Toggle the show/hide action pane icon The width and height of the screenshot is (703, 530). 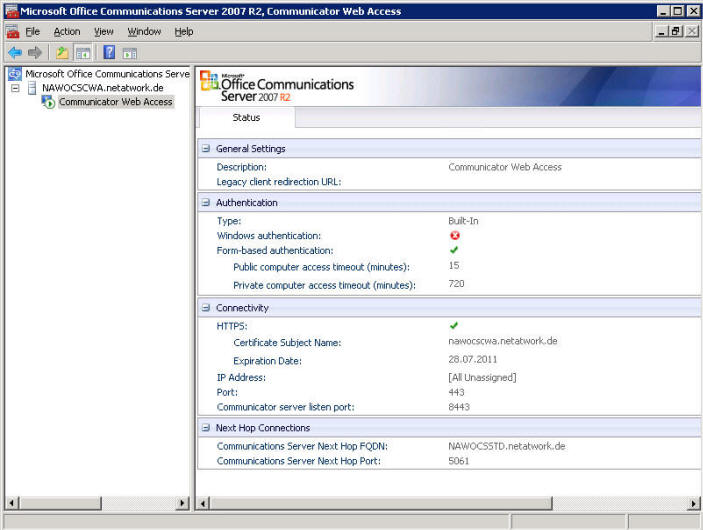click(130, 53)
